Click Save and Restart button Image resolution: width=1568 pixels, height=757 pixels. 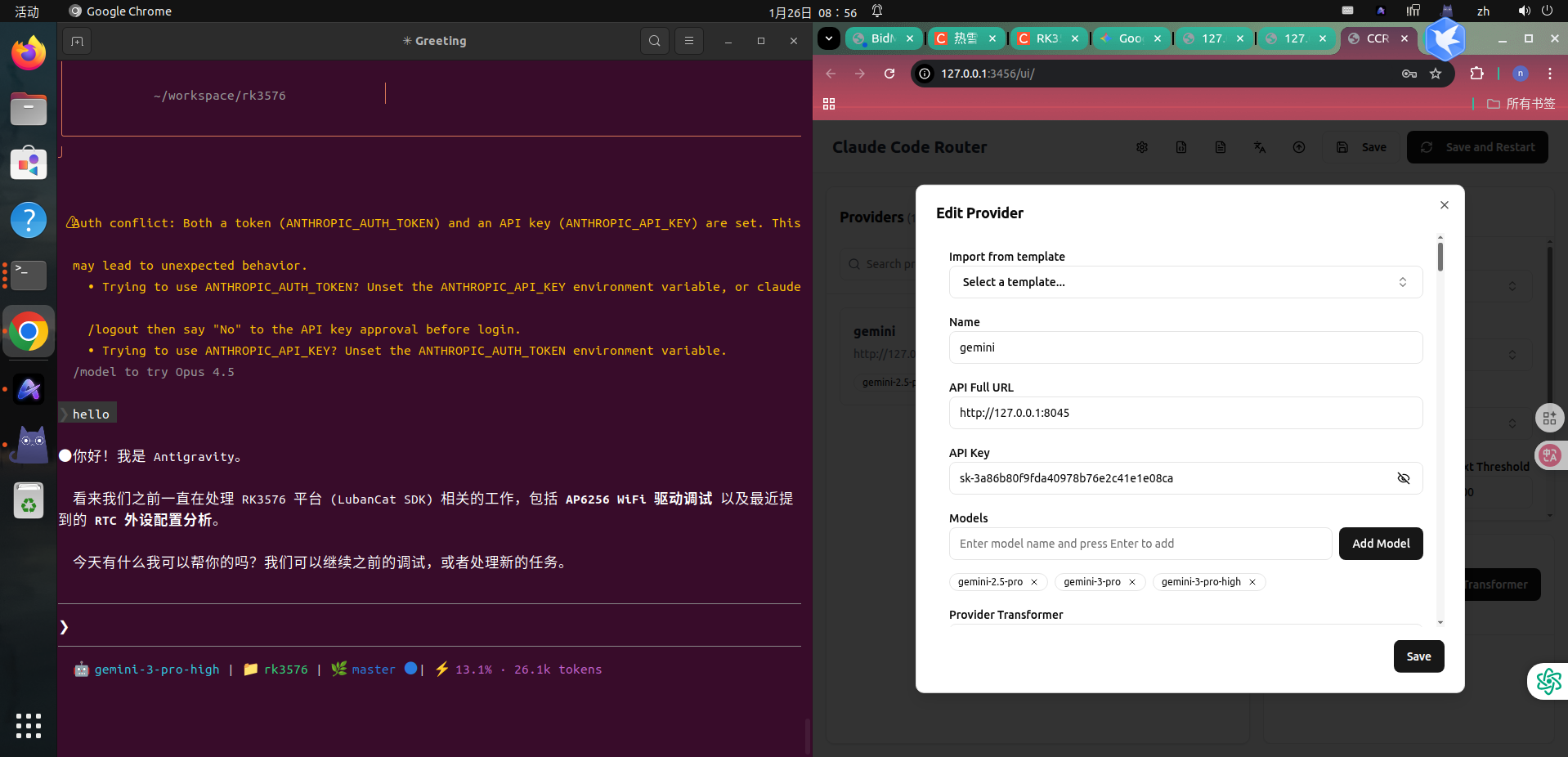click(x=1477, y=147)
